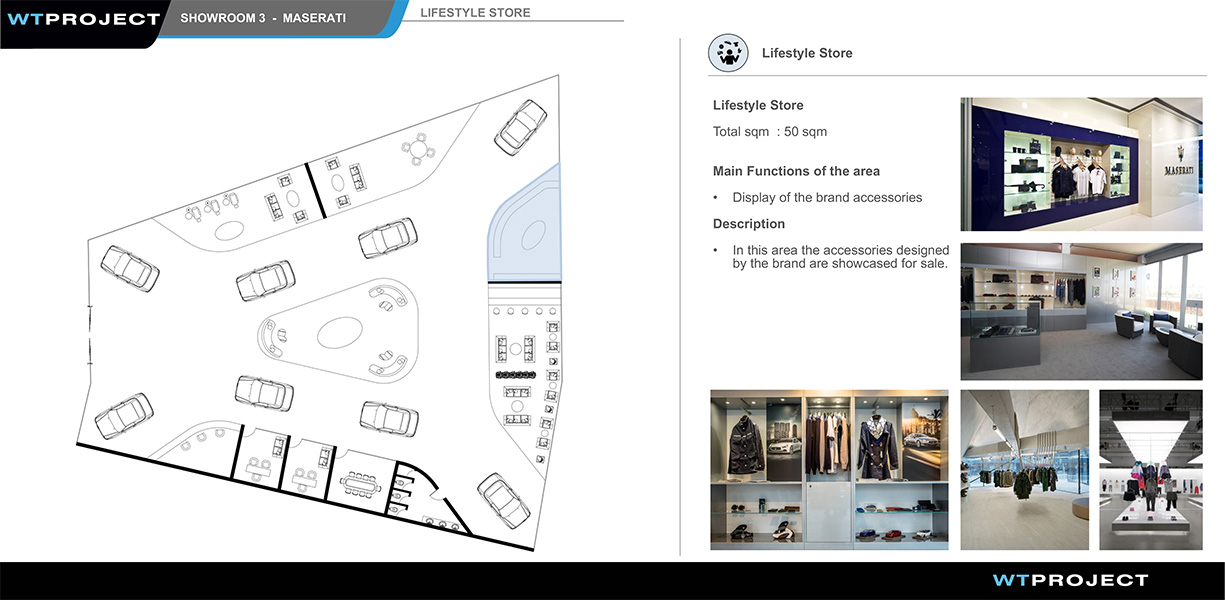
Task: Click the Lifestyle Store section title
Action: [807, 53]
